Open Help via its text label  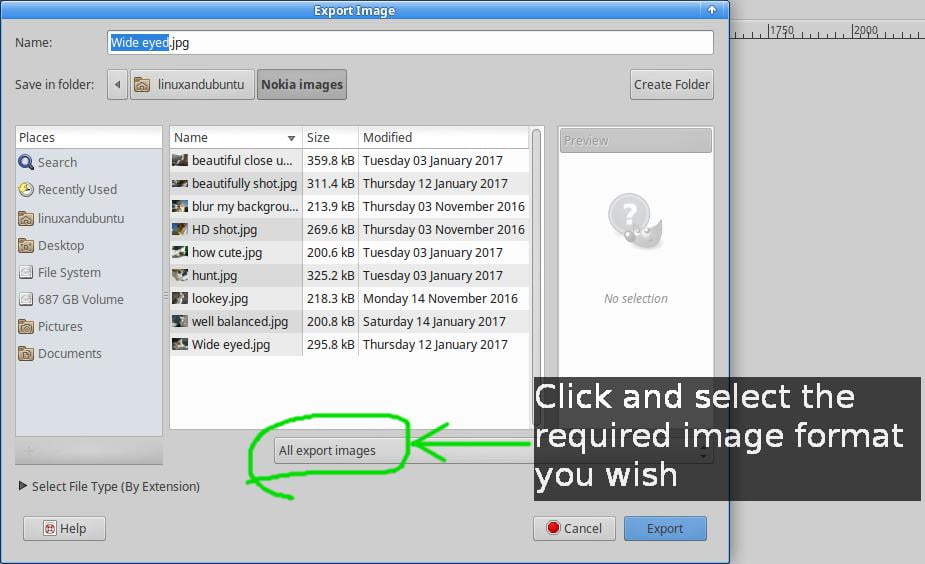point(73,529)
